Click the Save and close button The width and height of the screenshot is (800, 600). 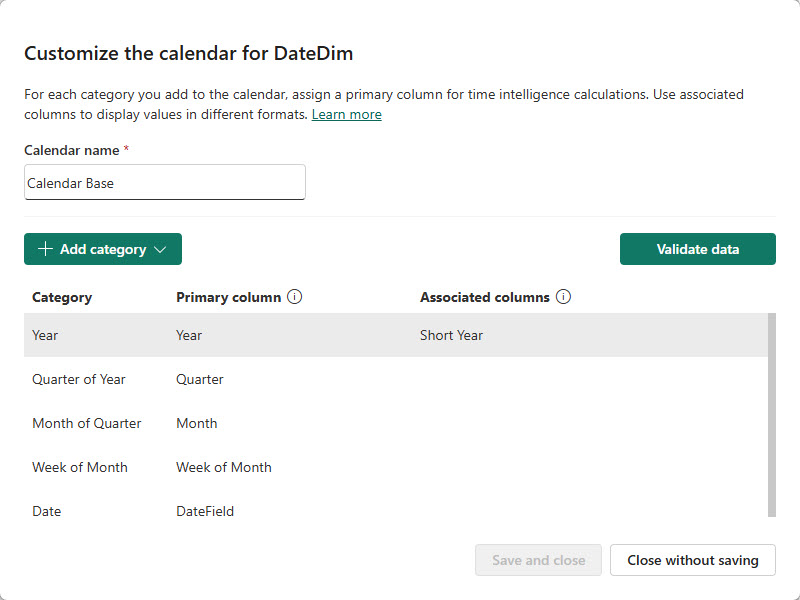point(538,560)
